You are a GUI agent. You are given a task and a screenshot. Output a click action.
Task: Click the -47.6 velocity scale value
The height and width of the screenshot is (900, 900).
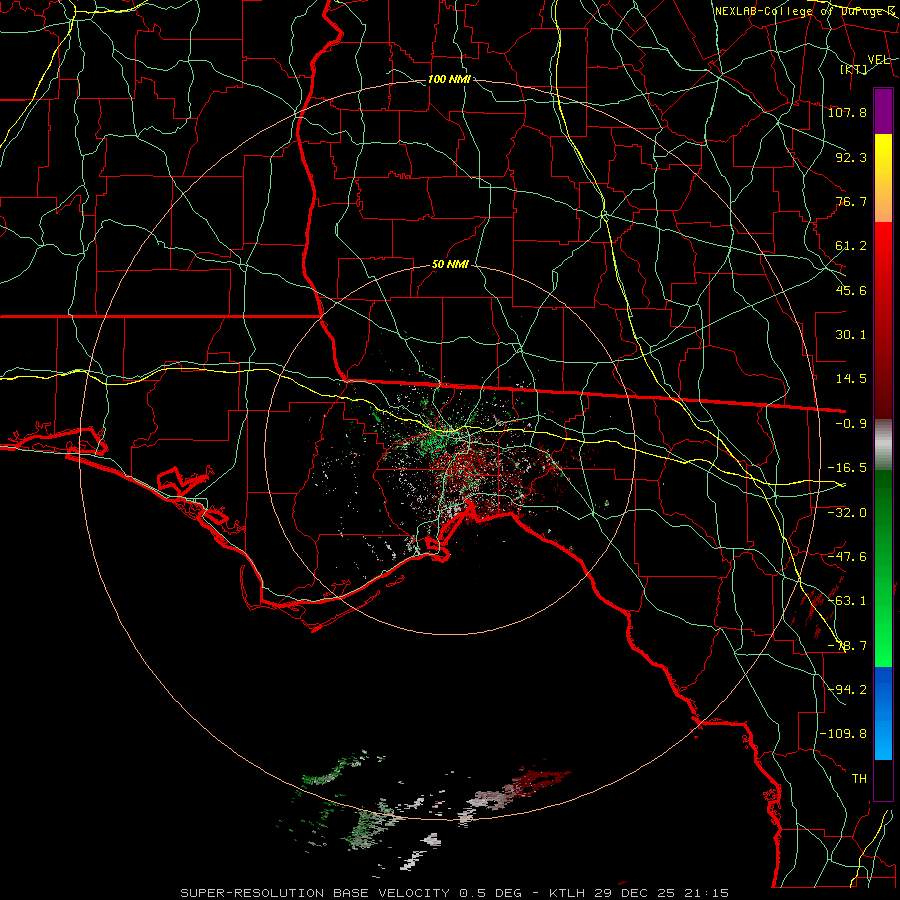[x=847, y=557]
